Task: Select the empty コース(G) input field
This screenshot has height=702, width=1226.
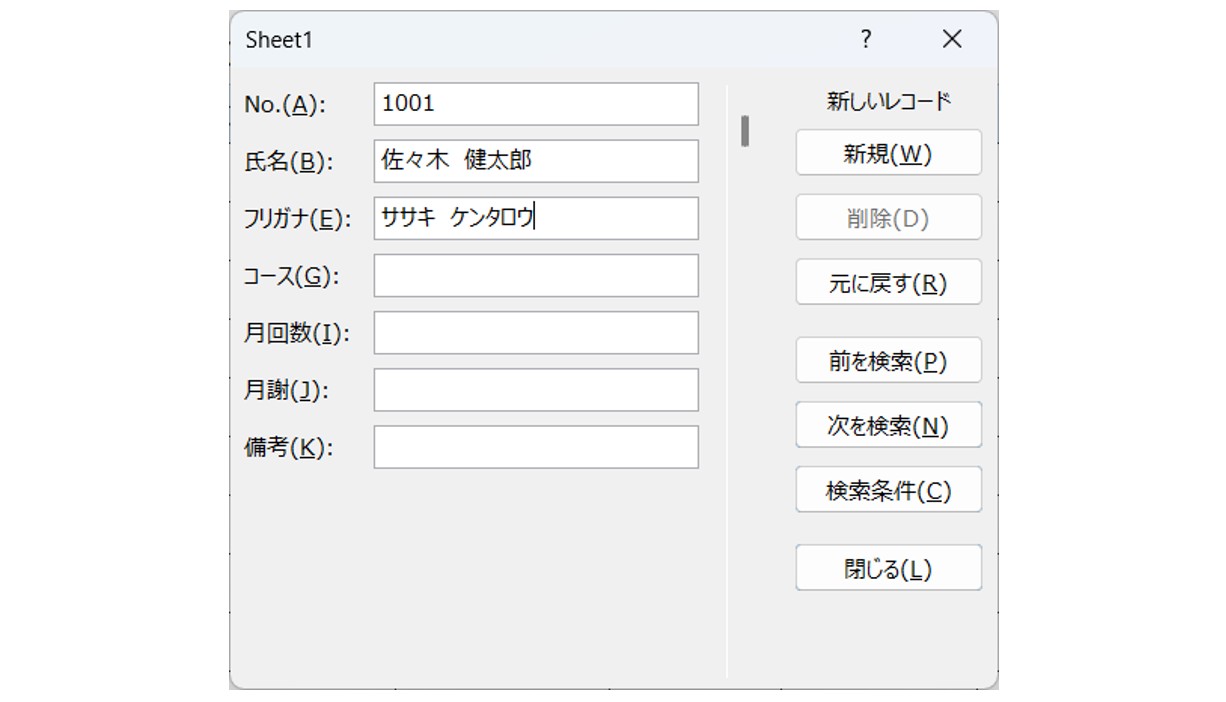Action: (536, 276)
